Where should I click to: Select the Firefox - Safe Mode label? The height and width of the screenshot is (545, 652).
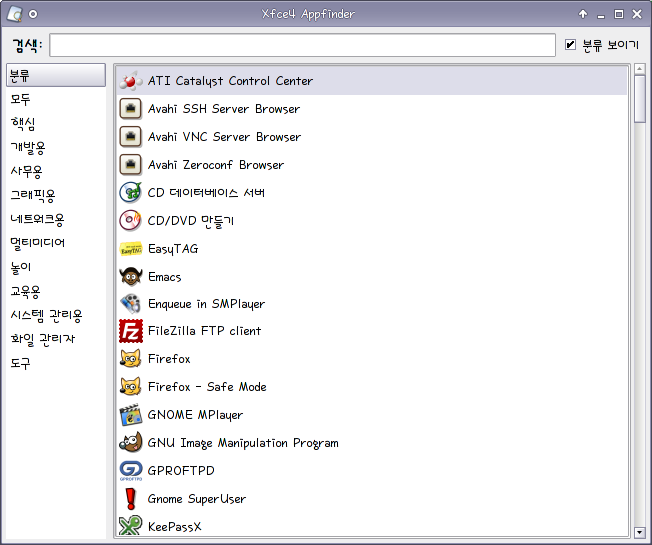tap(207, 387)
